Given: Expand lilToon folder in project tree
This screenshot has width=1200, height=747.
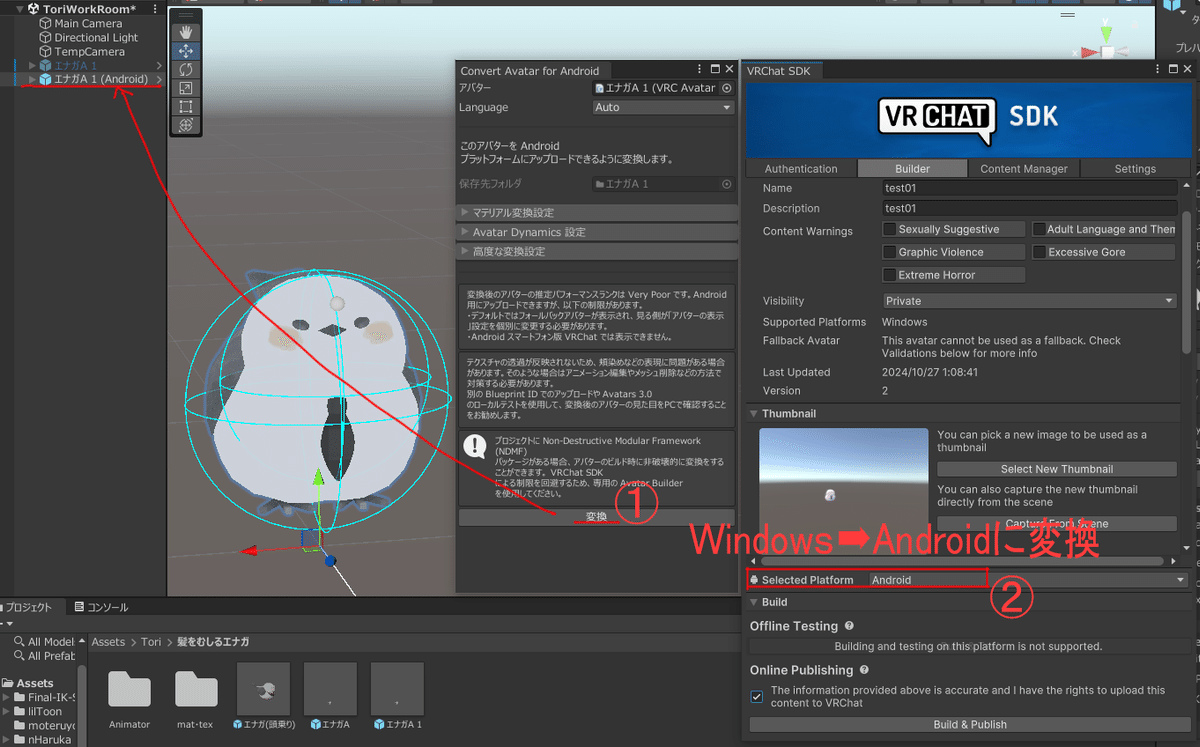Looking at the screenshot, I should (7, 712).
